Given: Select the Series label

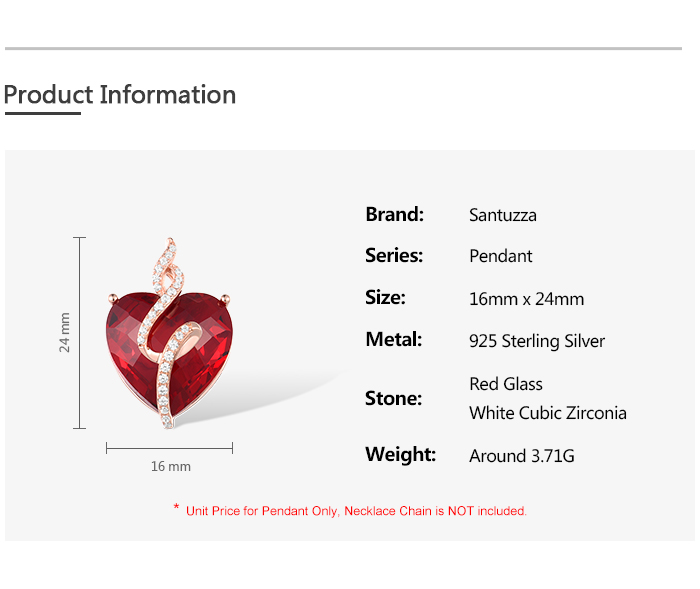Looking at the screenshot, I should (x=394, y=256).
